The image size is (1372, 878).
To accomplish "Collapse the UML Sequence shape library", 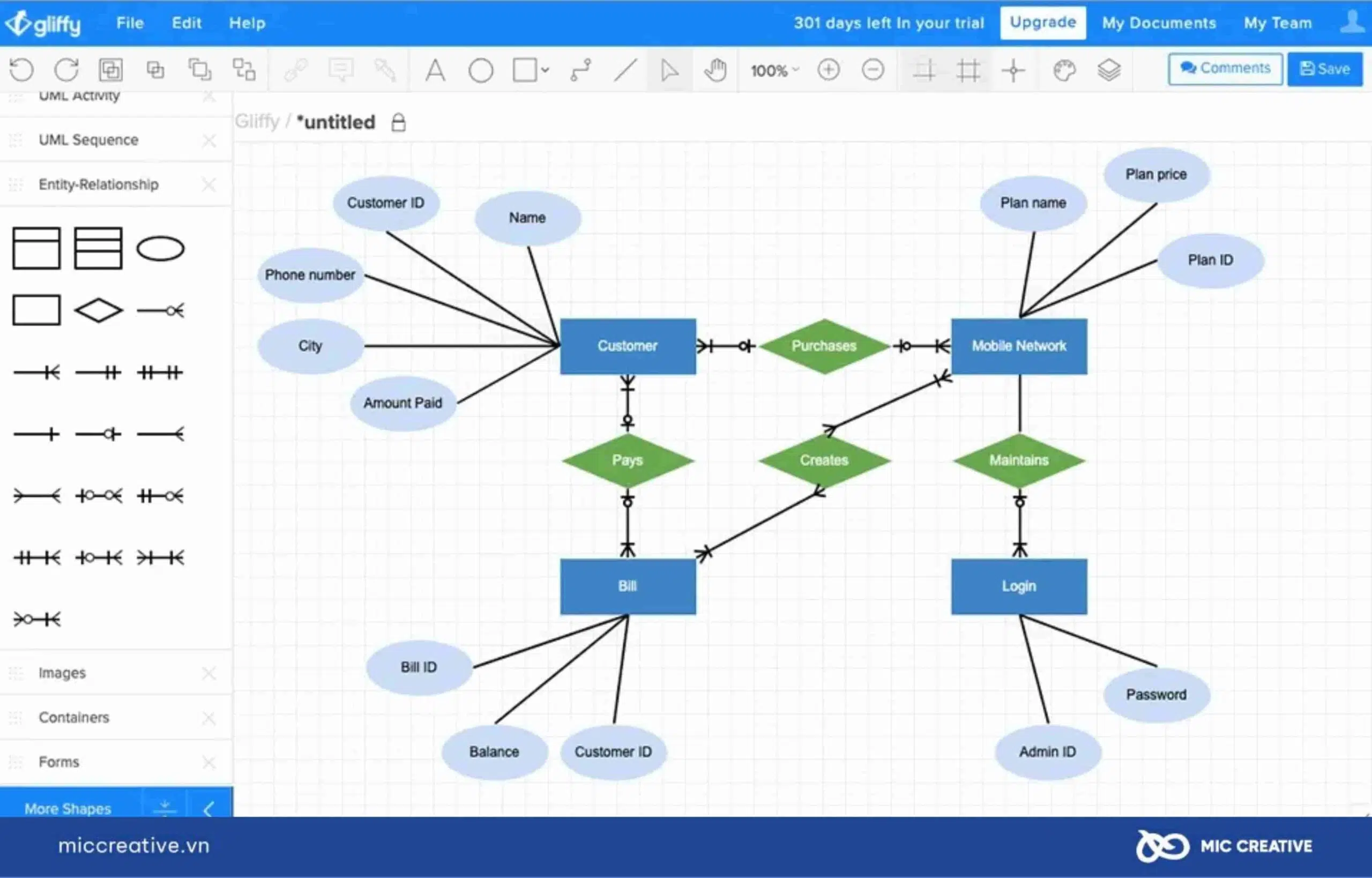I will pyautogui.click(x=88, y=140).
